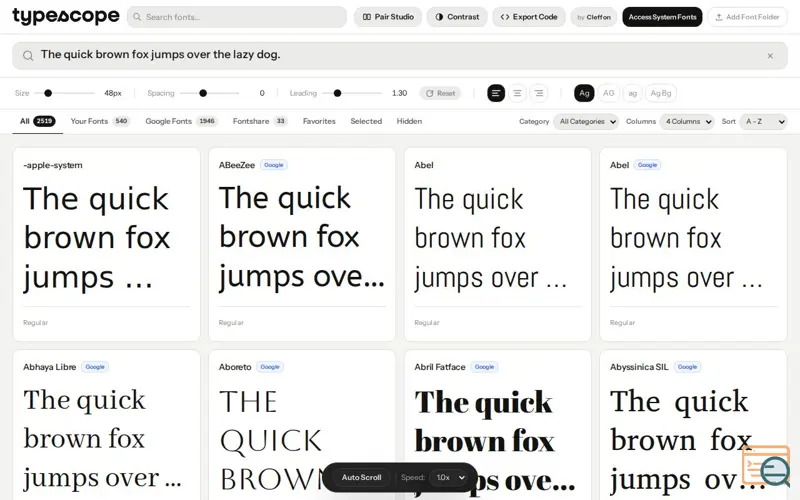
Task: Switch to Fontshare tab
Action: [260, 121]
